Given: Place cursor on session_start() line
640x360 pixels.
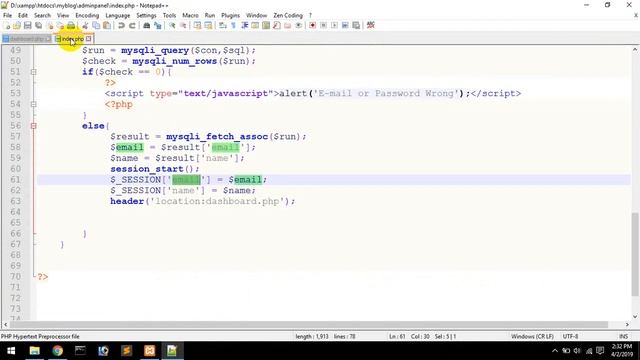Looking at the screenshot, I should tap(155, 169).
